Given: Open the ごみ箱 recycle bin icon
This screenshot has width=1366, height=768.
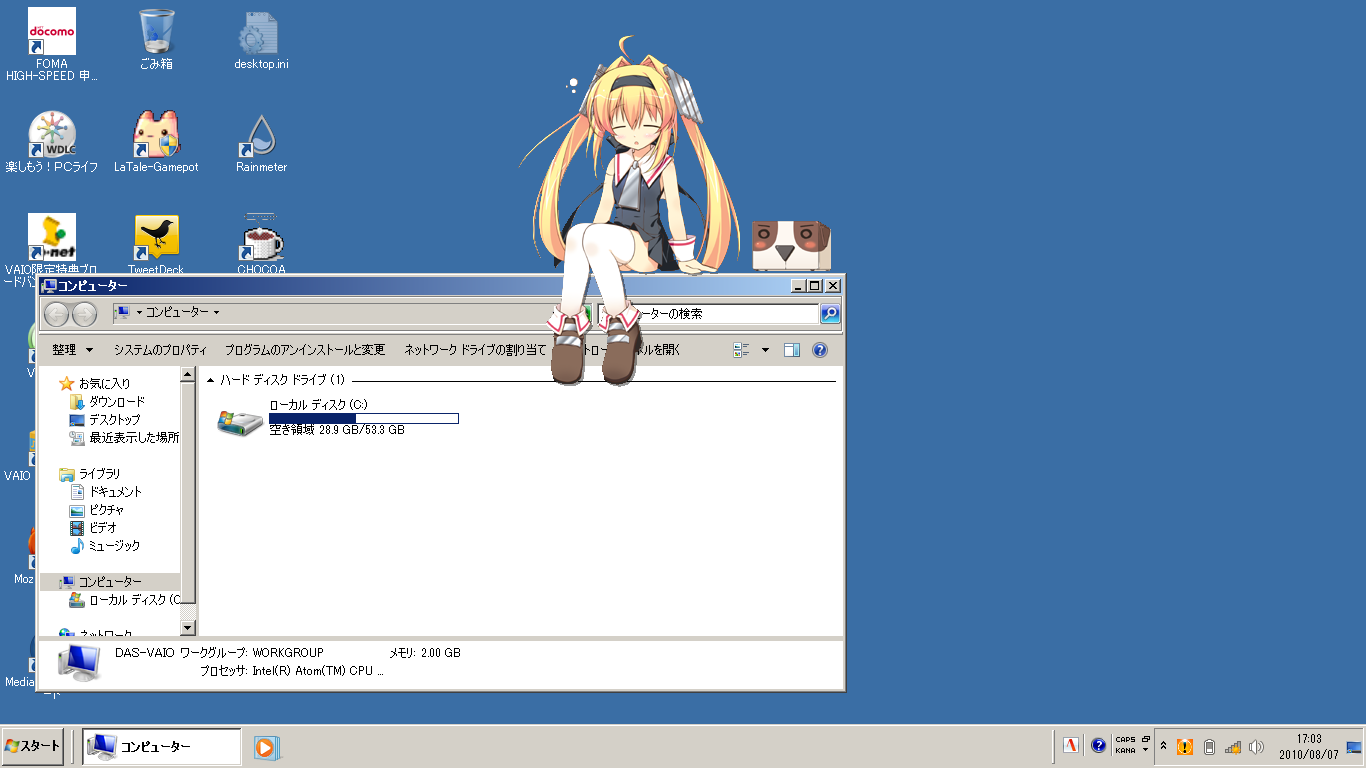Looking at the screenshot, I should pyautogui.click(x=156, y=35).
